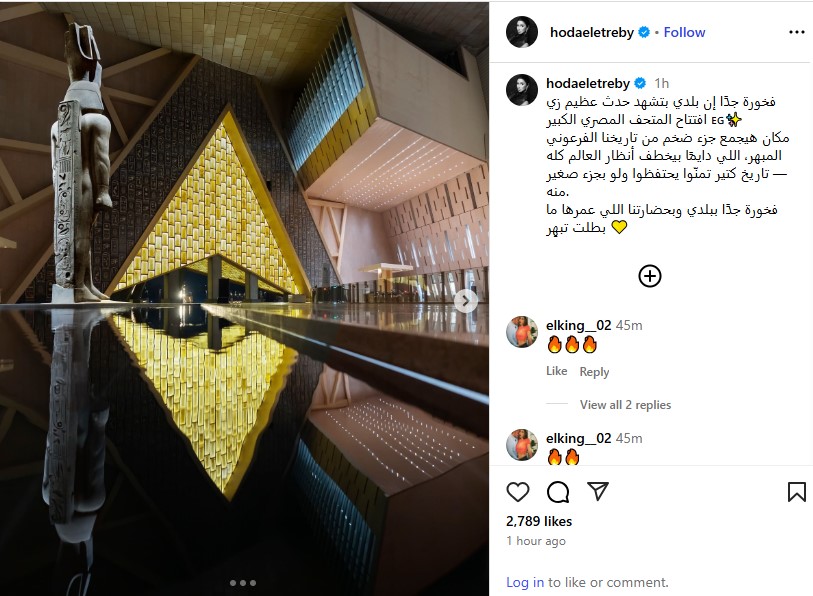Advance to the next carousel photo

point(466,301)
